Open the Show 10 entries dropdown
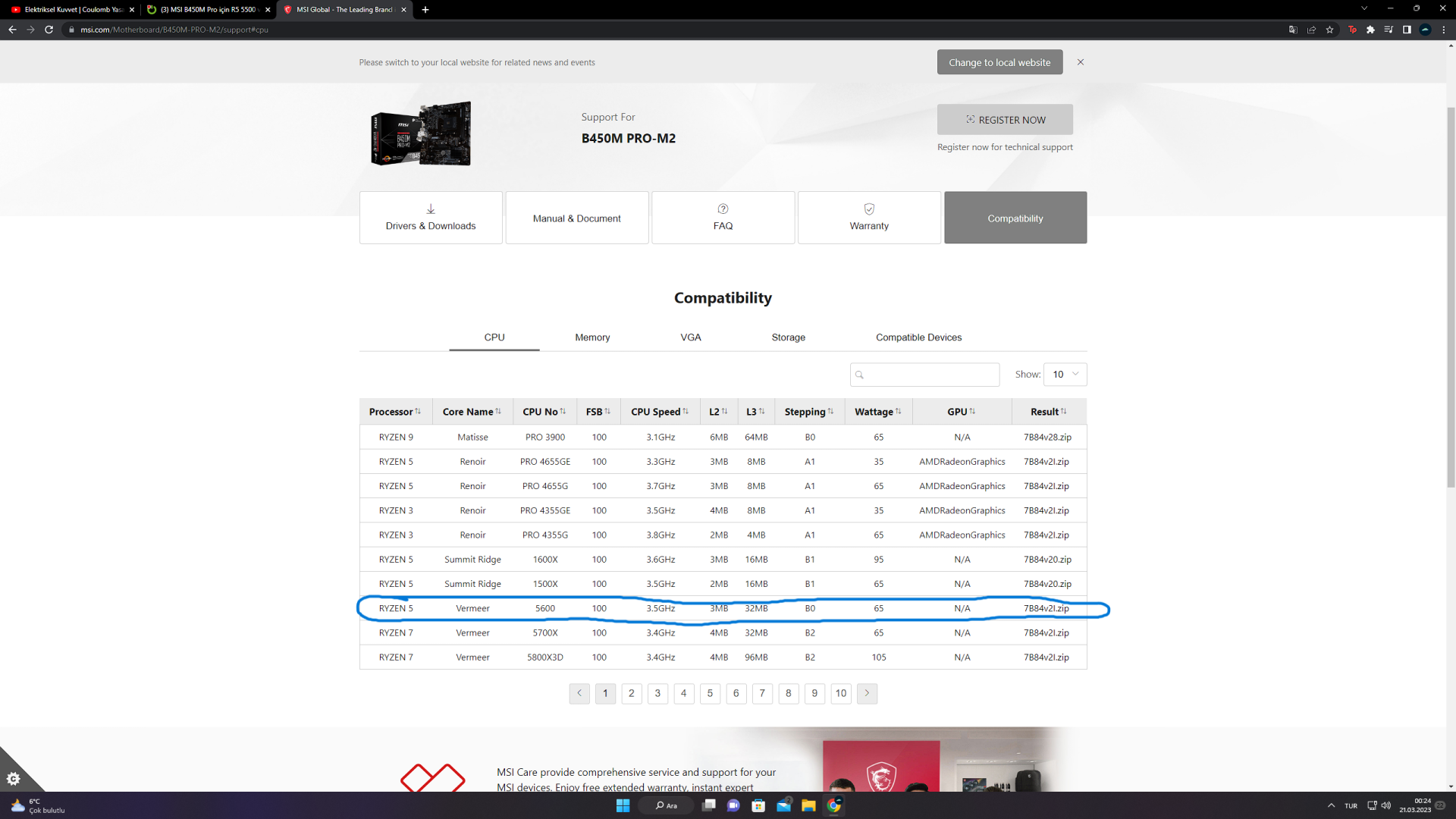The height and width of the screenshot is (819, 1456). point(1065,375)
